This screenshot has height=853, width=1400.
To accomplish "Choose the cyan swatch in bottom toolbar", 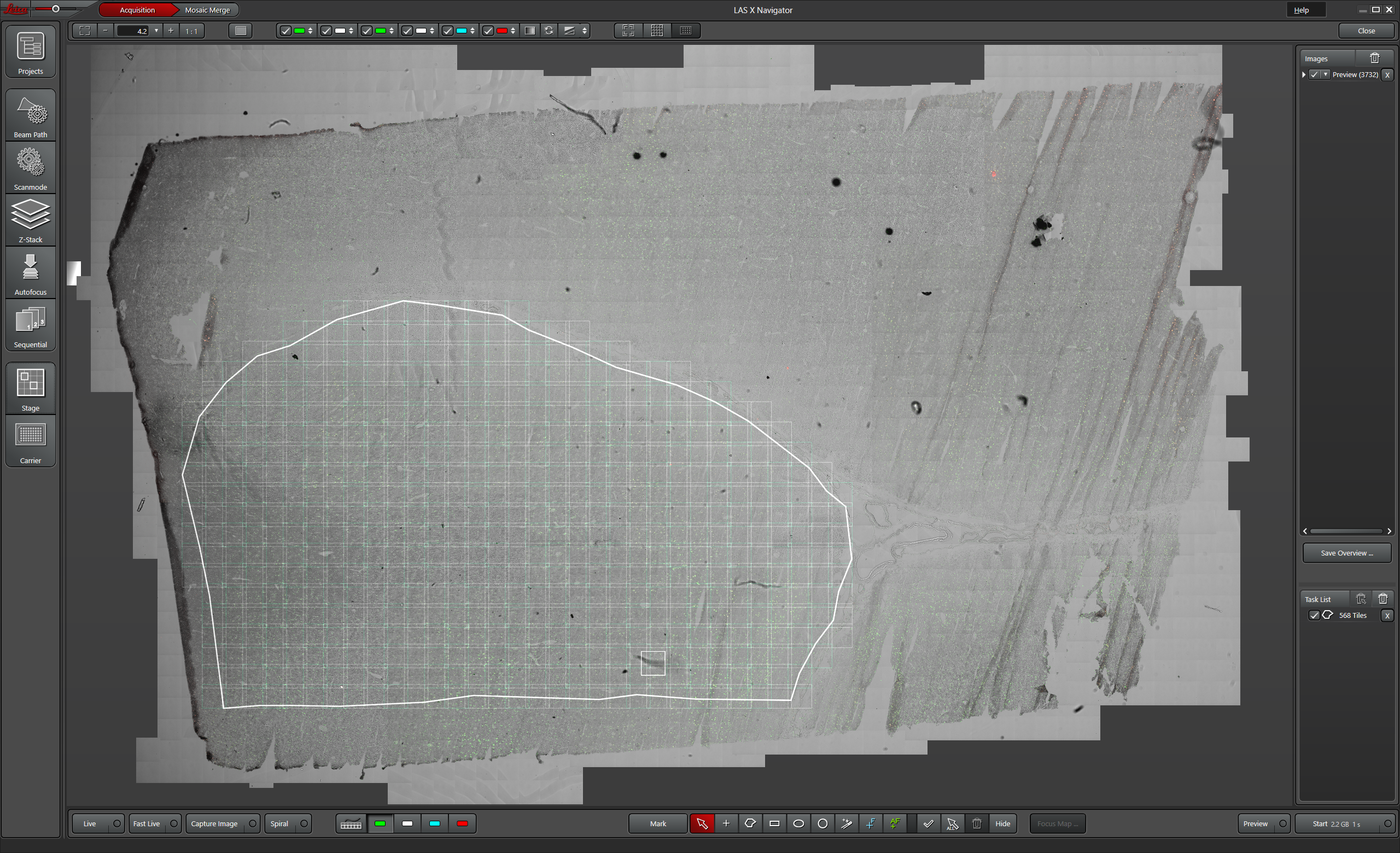I will coord(435,823).
